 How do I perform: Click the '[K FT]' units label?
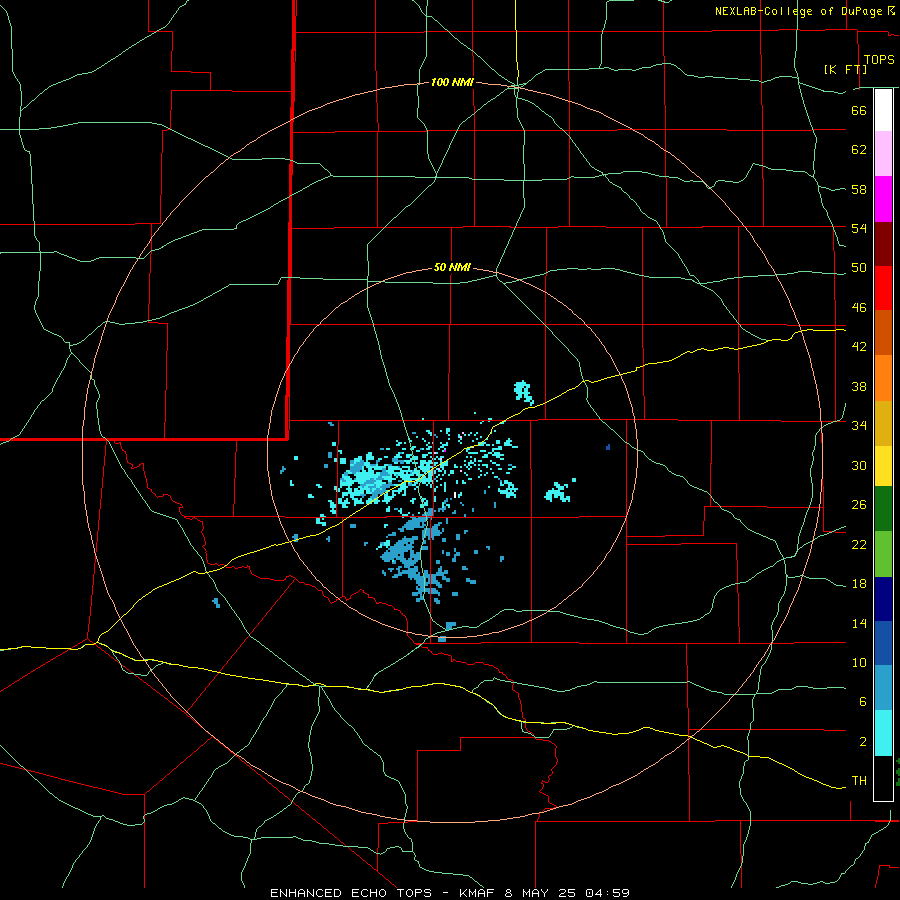[845, 69]
